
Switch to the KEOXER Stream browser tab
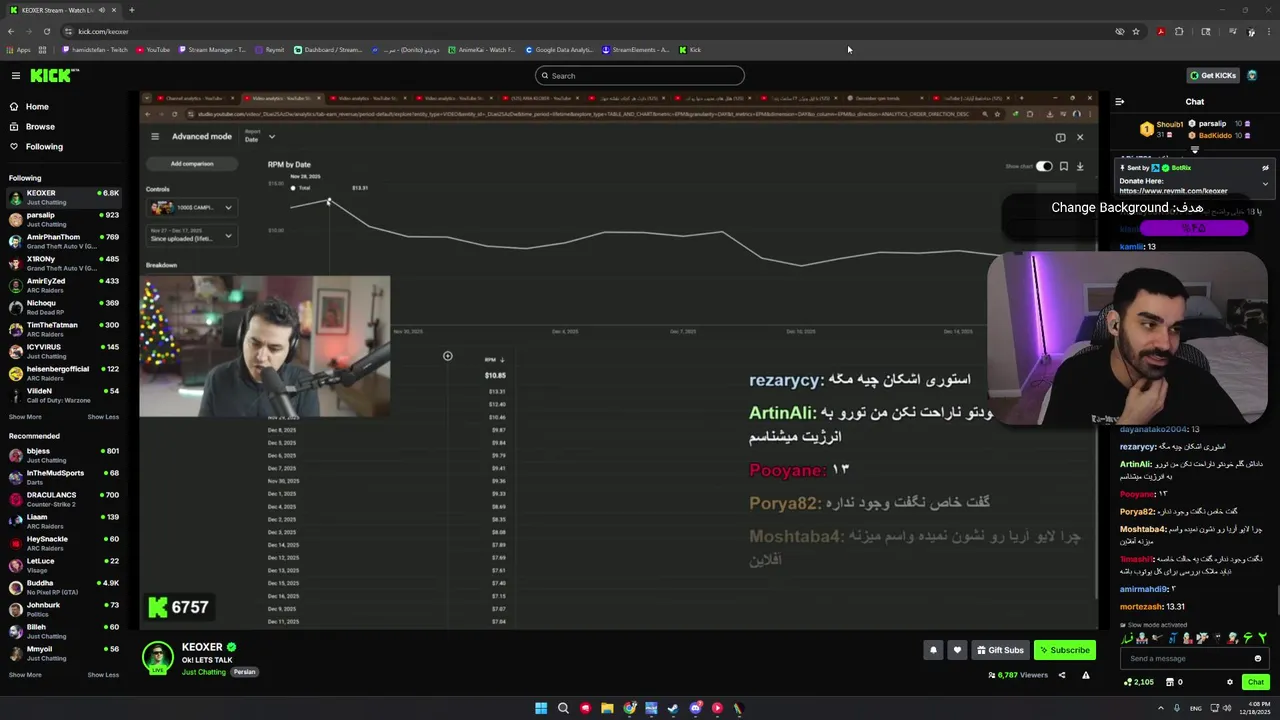(x=62, y=10)
